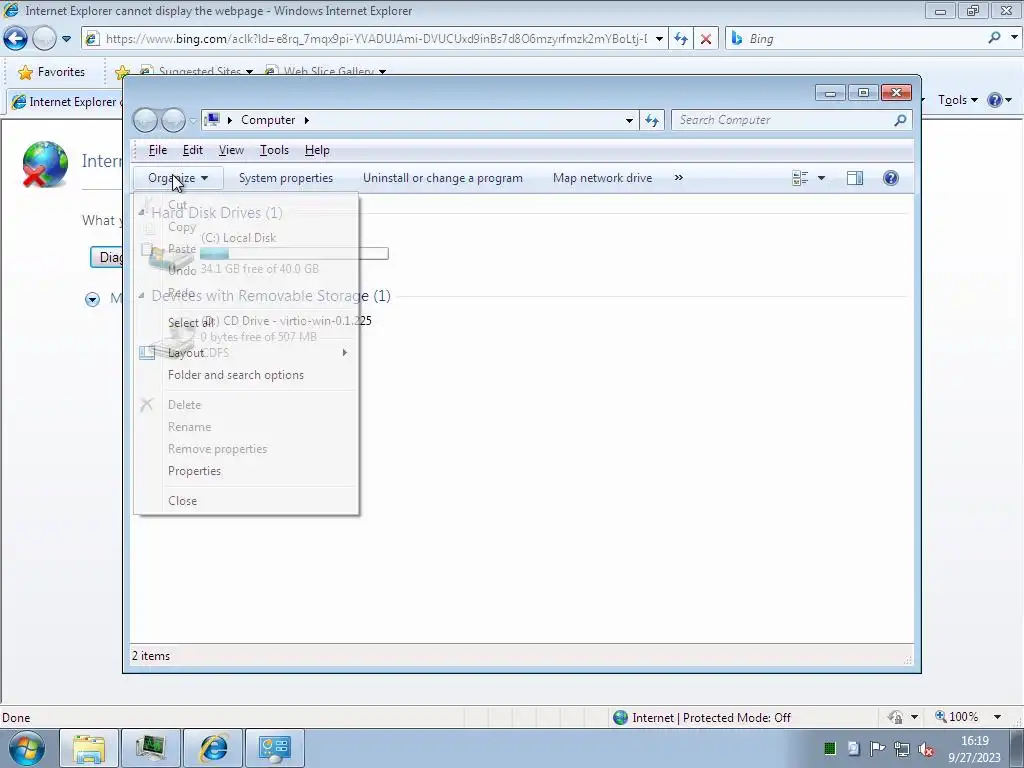This screenshot has width=1024, height=768.
Task: Open the zoom level 100% dropdown arrow
Action: point(997,717)
